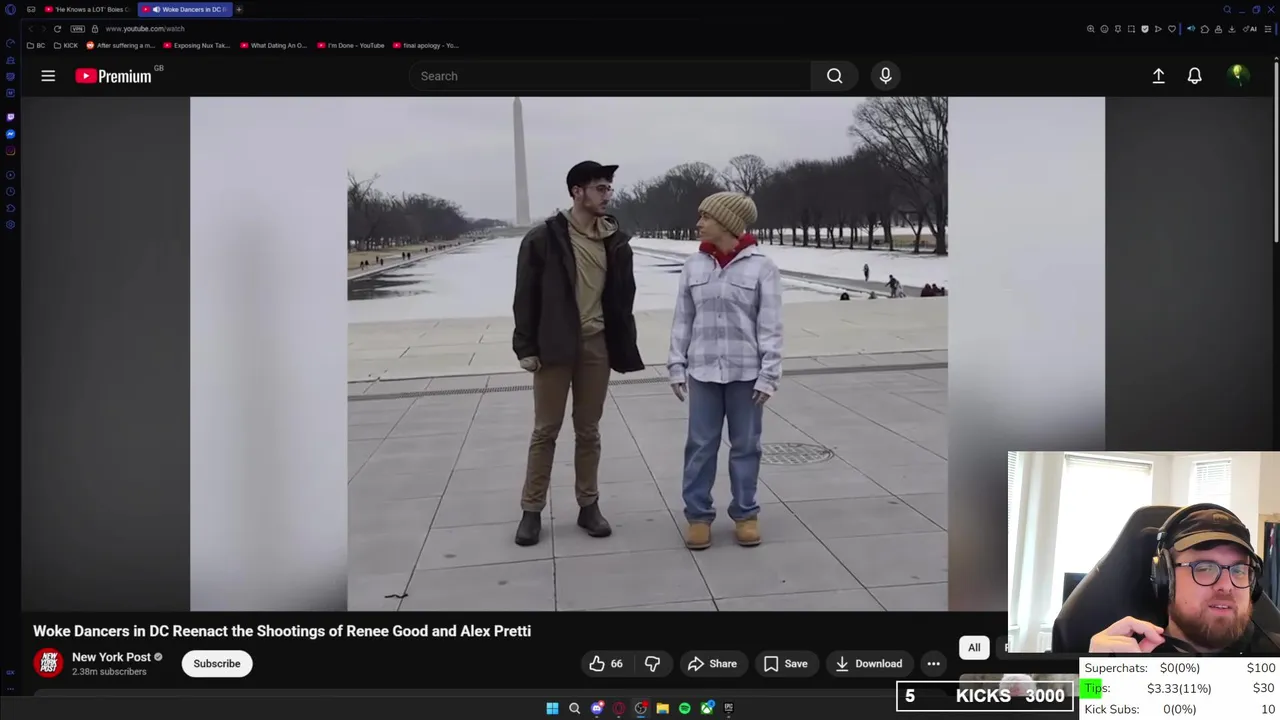Open the 'After suffering a m...' bookmark
The image size is (1280, 720).
tap(121, 45)
